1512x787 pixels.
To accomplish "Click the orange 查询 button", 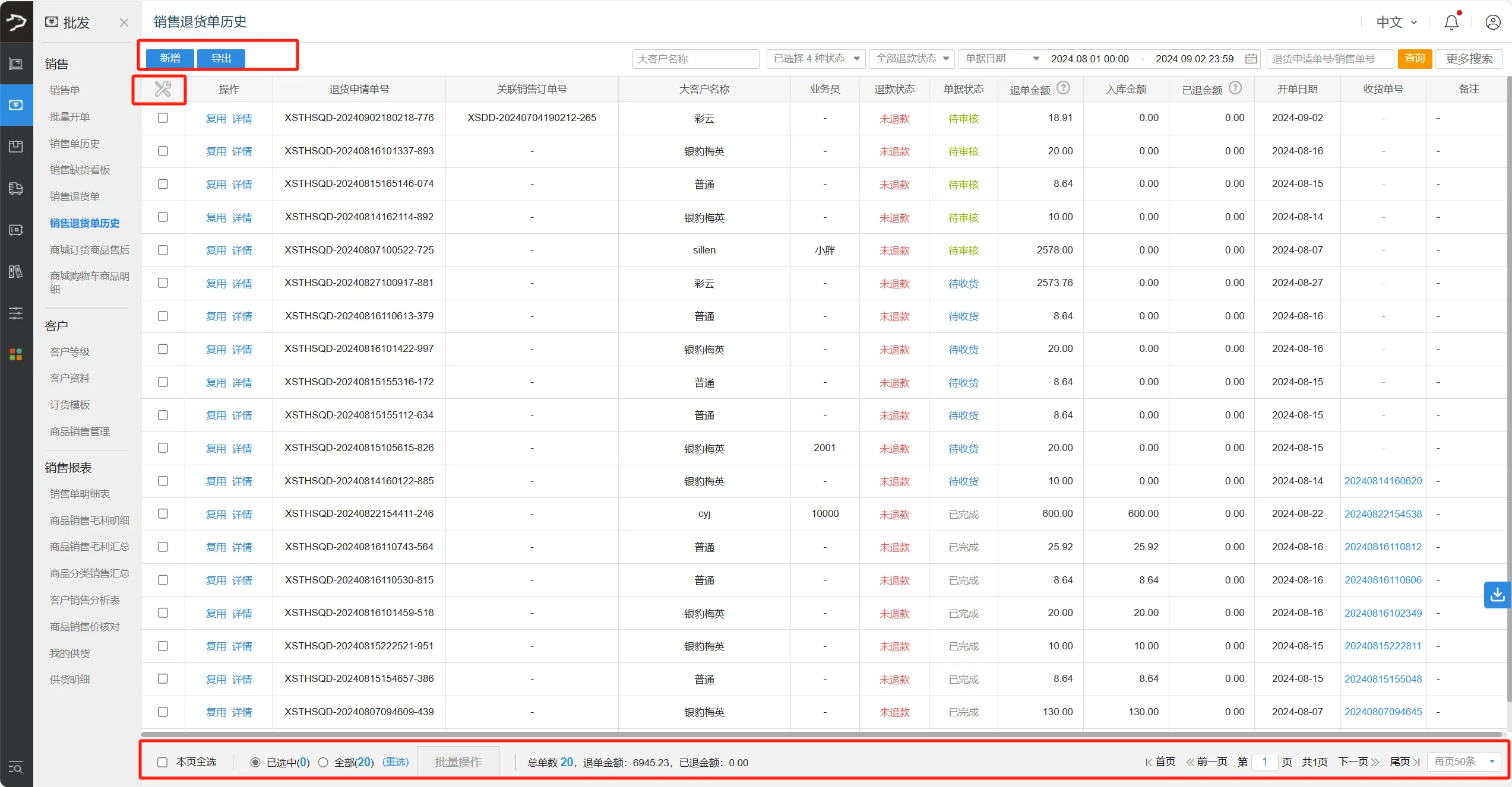I will 1415,59.
